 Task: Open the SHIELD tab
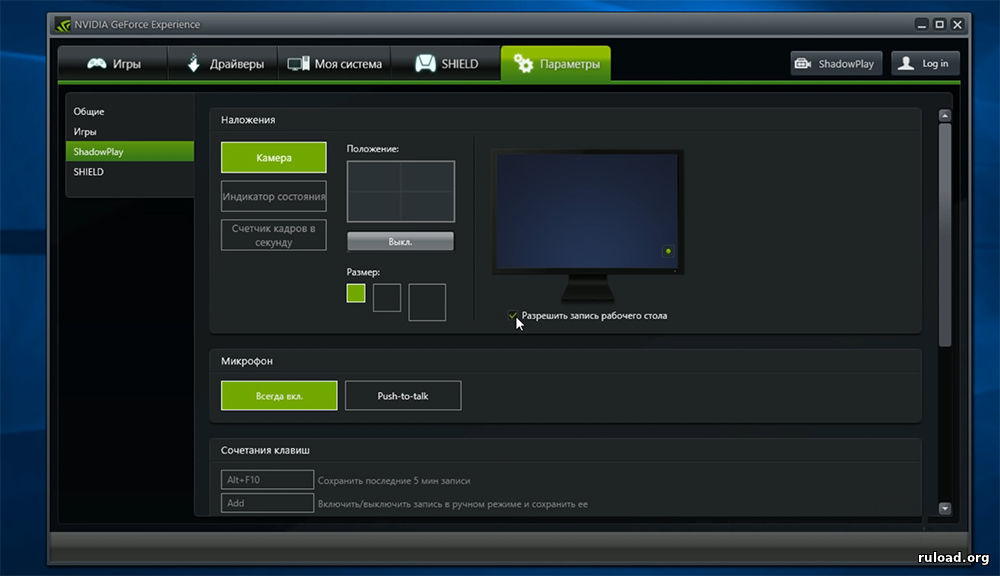click(x=446, y=63)
